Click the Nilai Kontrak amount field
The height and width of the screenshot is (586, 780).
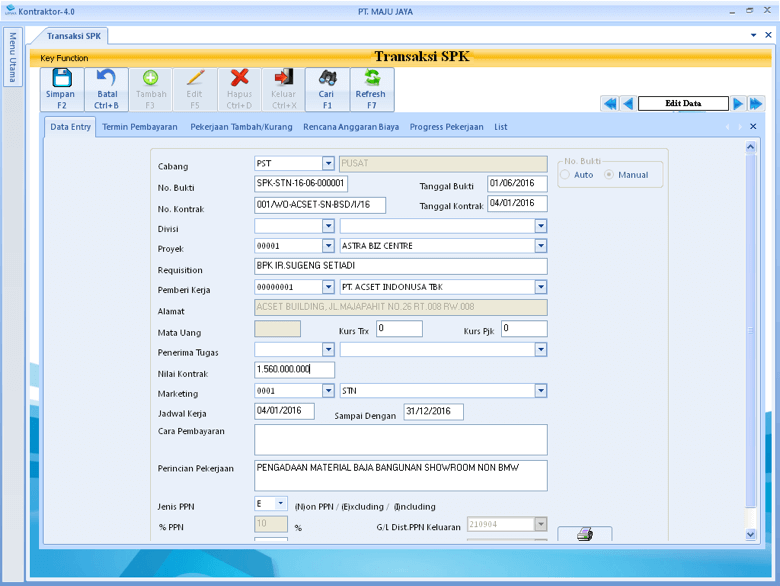[x=294, y=370]
